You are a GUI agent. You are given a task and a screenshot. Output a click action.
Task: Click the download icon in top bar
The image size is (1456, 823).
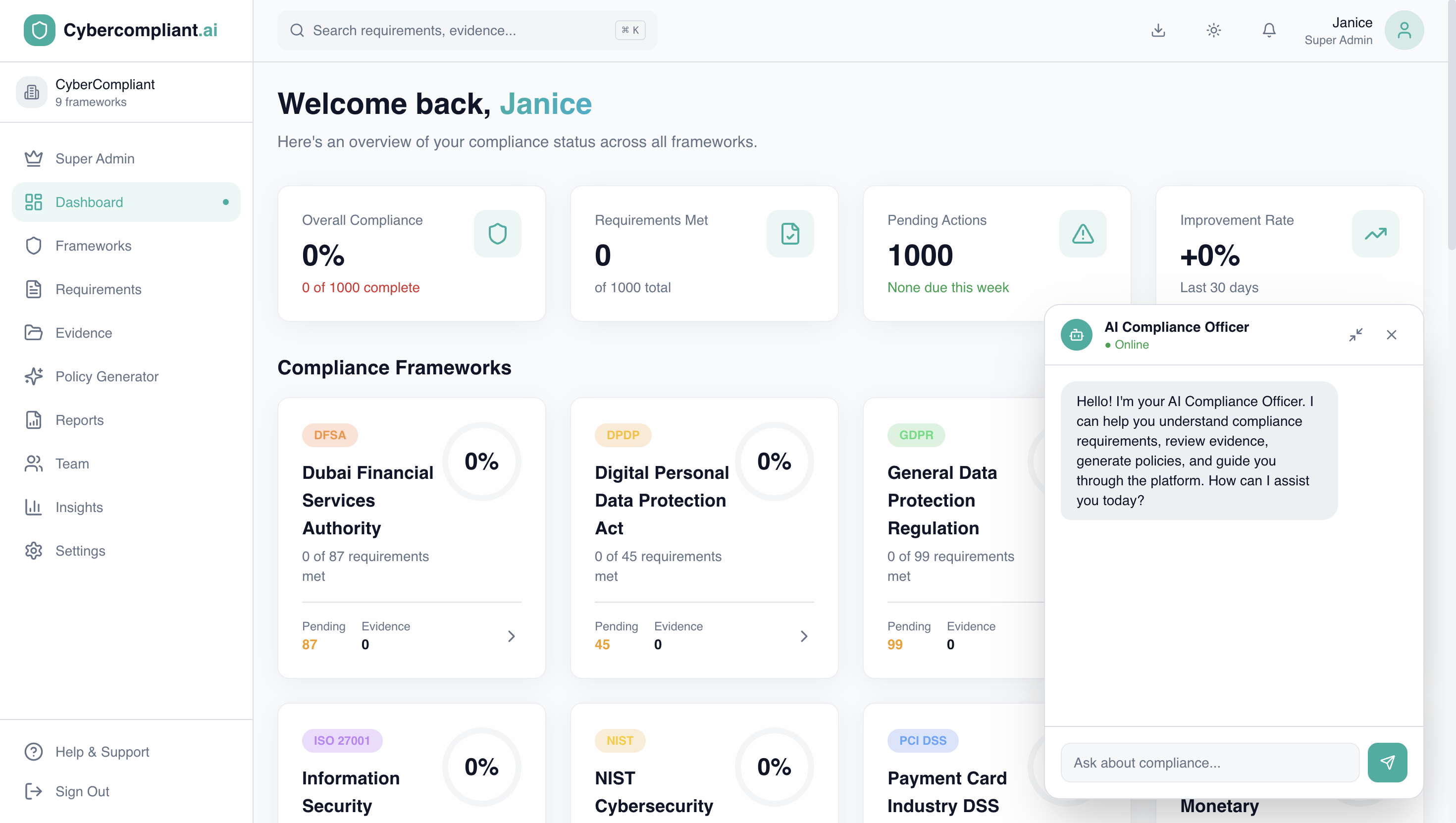click(x=1158, y=30)
